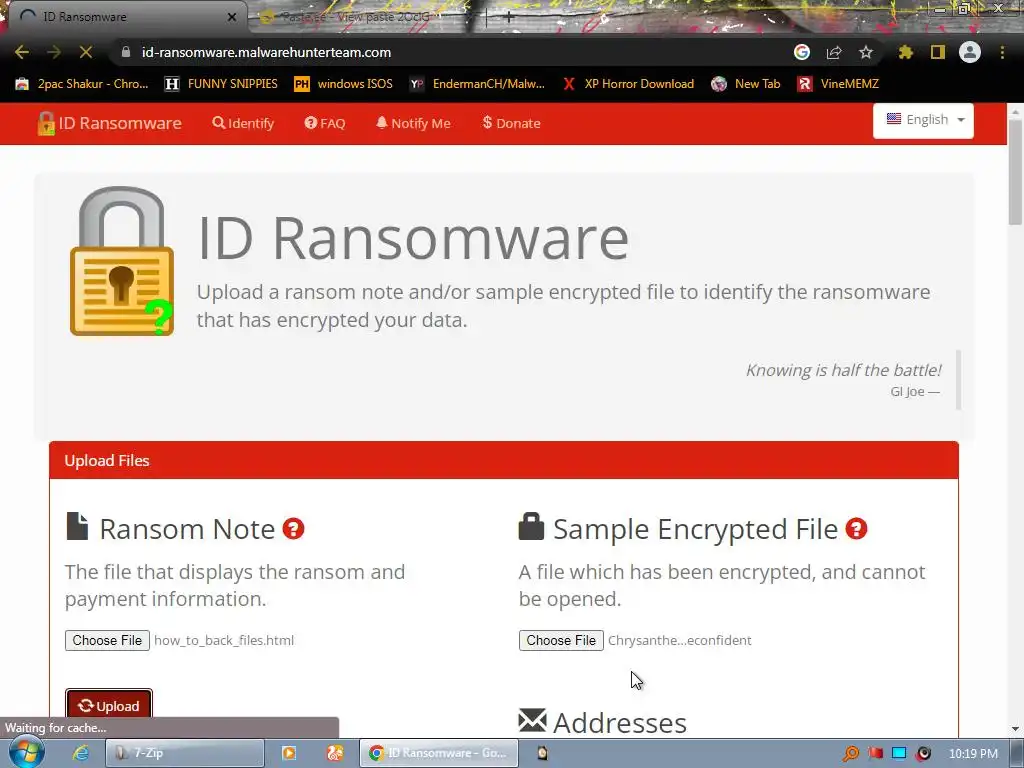The image size is (1024, 768).
Task: Click the magnifier tray icon
Action: coord(851,754)
